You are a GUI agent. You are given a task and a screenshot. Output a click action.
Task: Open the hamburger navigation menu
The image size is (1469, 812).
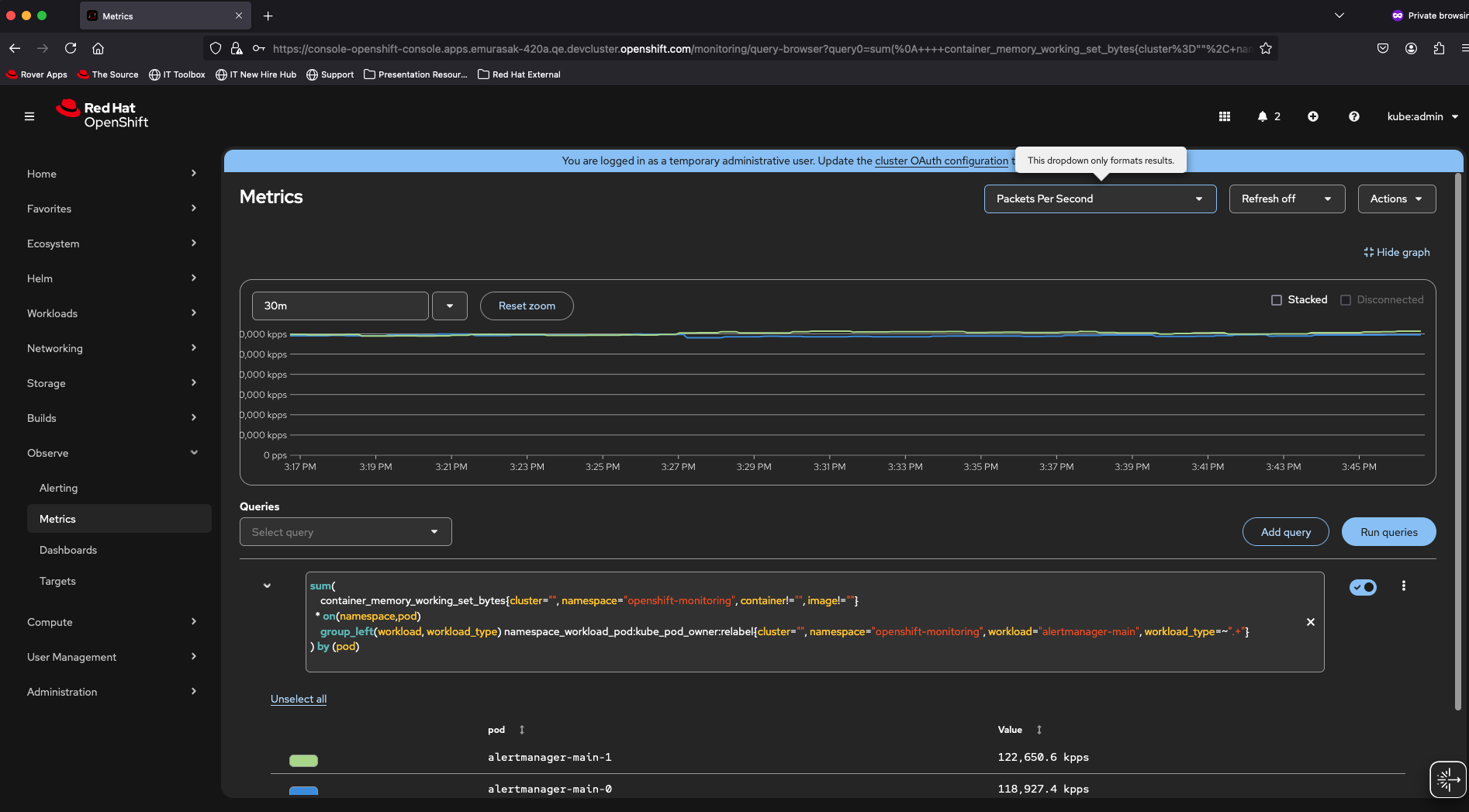(29, 116)
